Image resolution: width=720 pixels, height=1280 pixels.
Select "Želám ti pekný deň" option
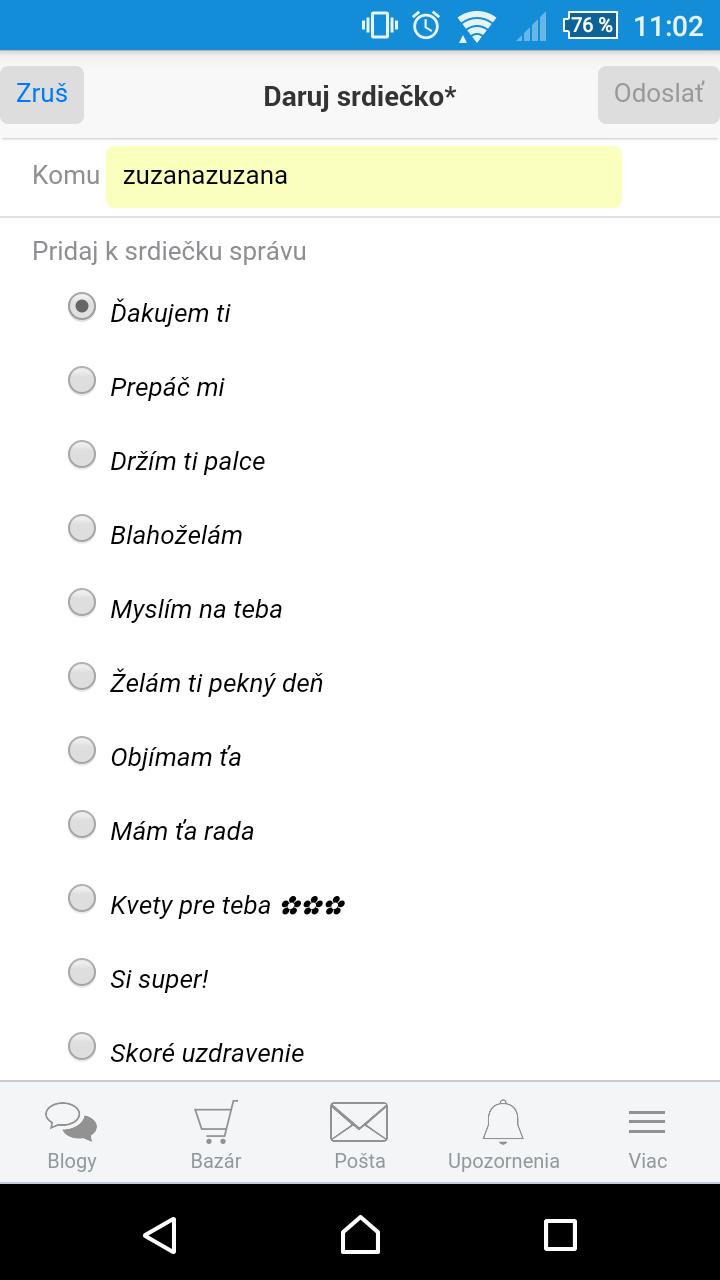82,676
